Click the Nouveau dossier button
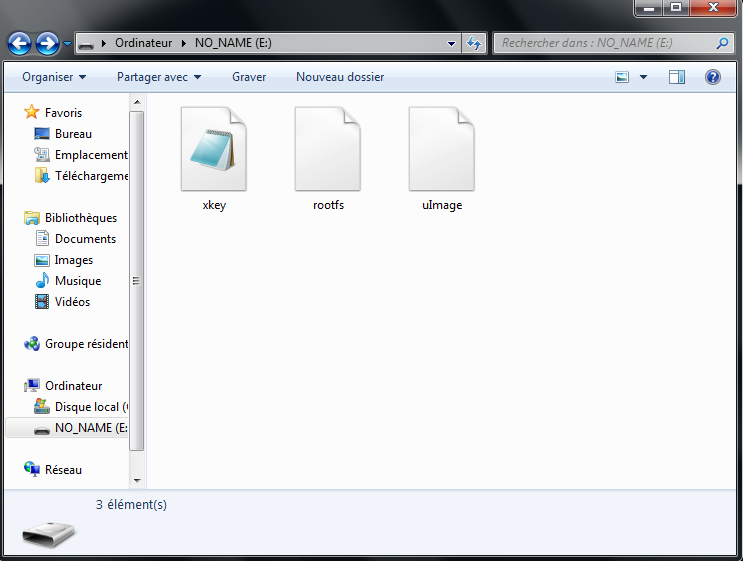Viewport: 743px width, 561px height. click(340, 77)
